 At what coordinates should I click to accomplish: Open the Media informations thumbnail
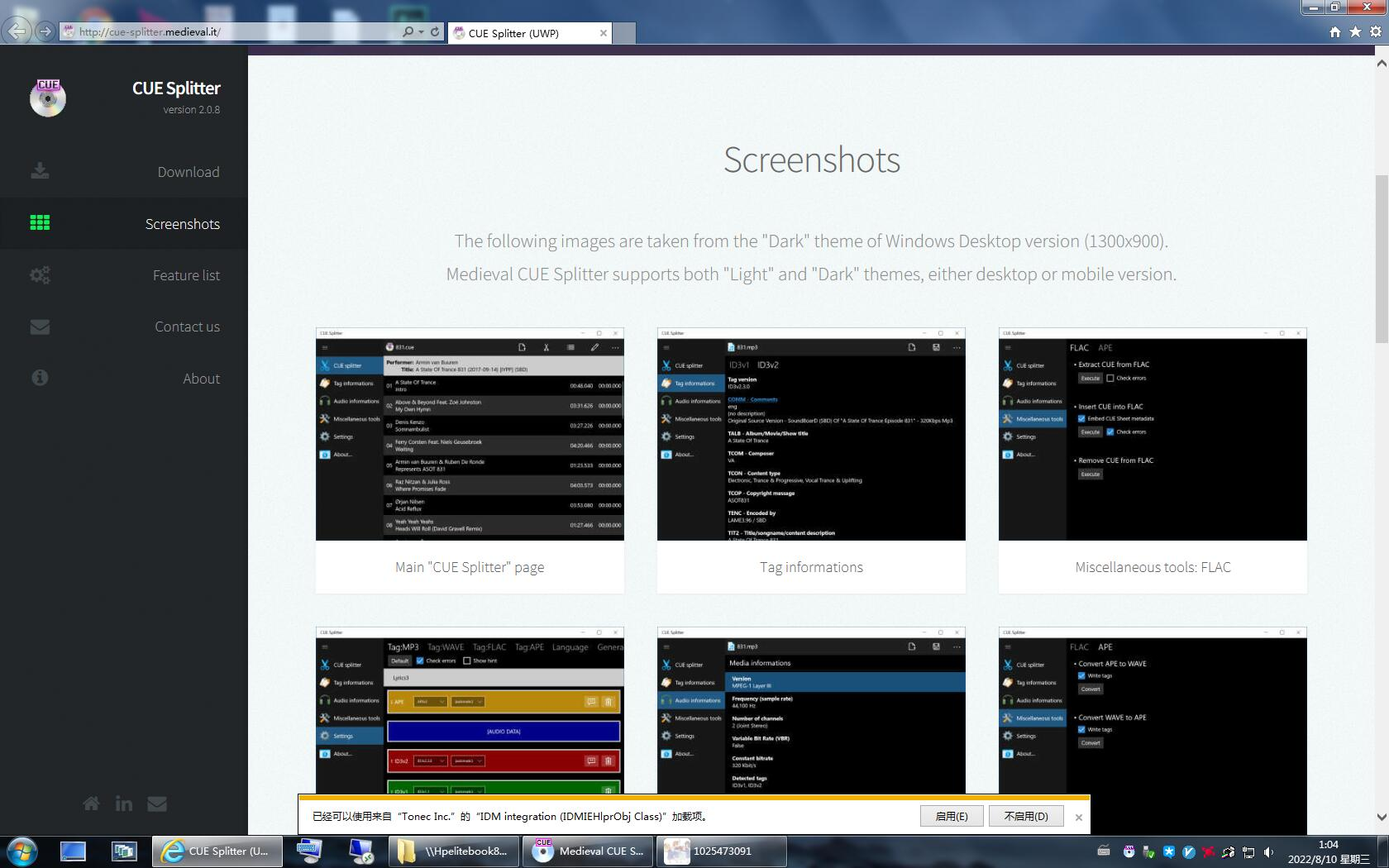point(811,711)
